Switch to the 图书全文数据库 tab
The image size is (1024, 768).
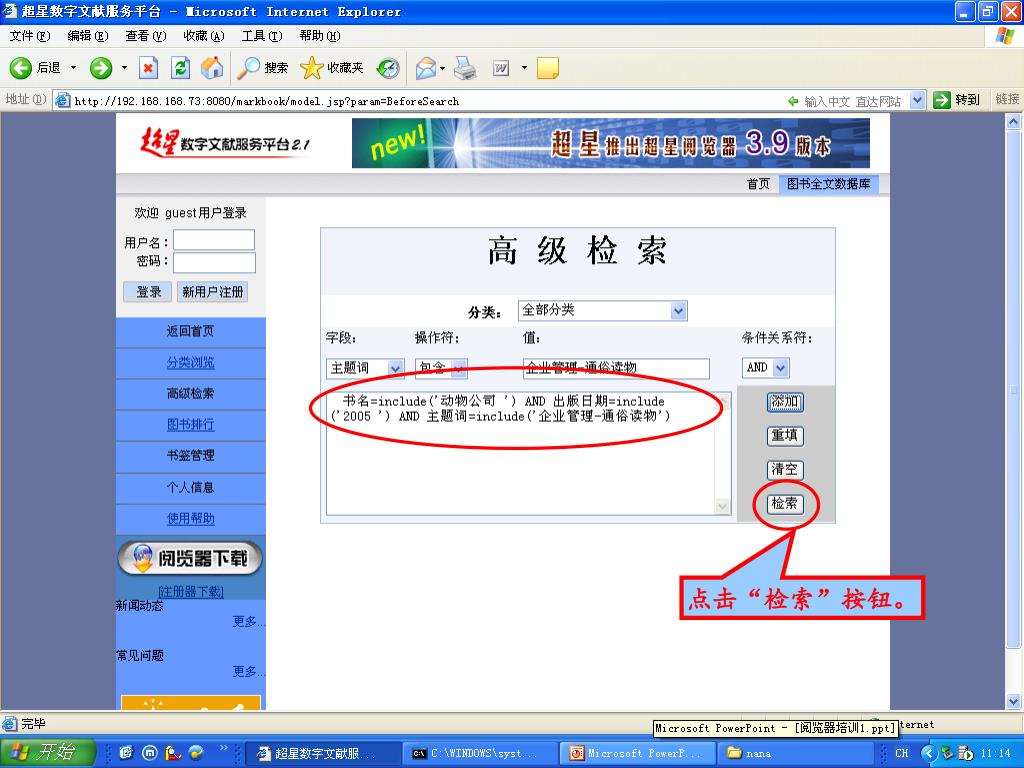point(828,184)
